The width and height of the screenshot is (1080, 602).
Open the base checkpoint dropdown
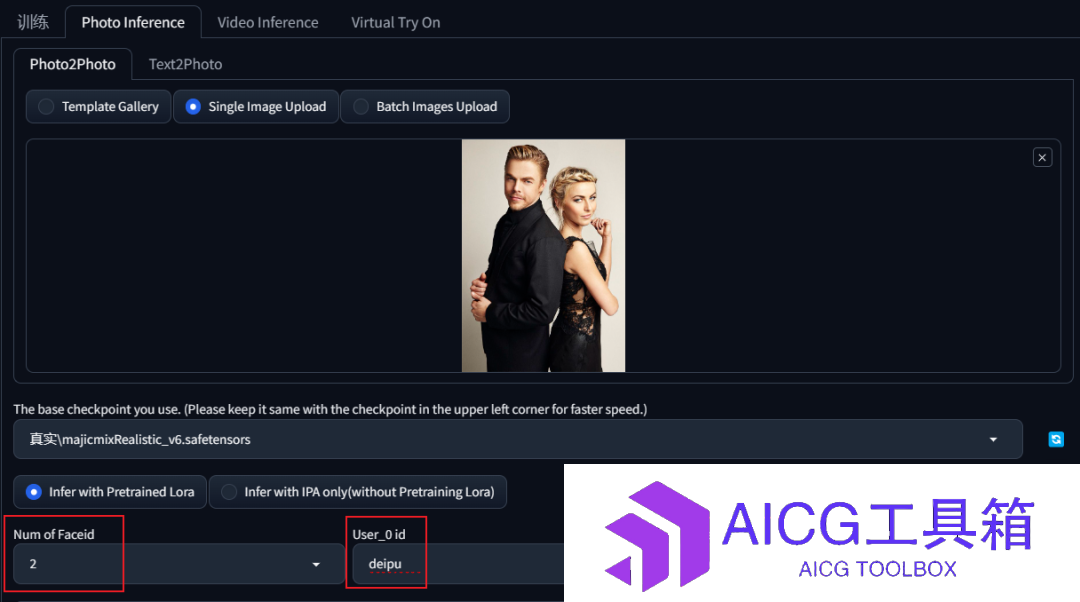click(517, 439)
